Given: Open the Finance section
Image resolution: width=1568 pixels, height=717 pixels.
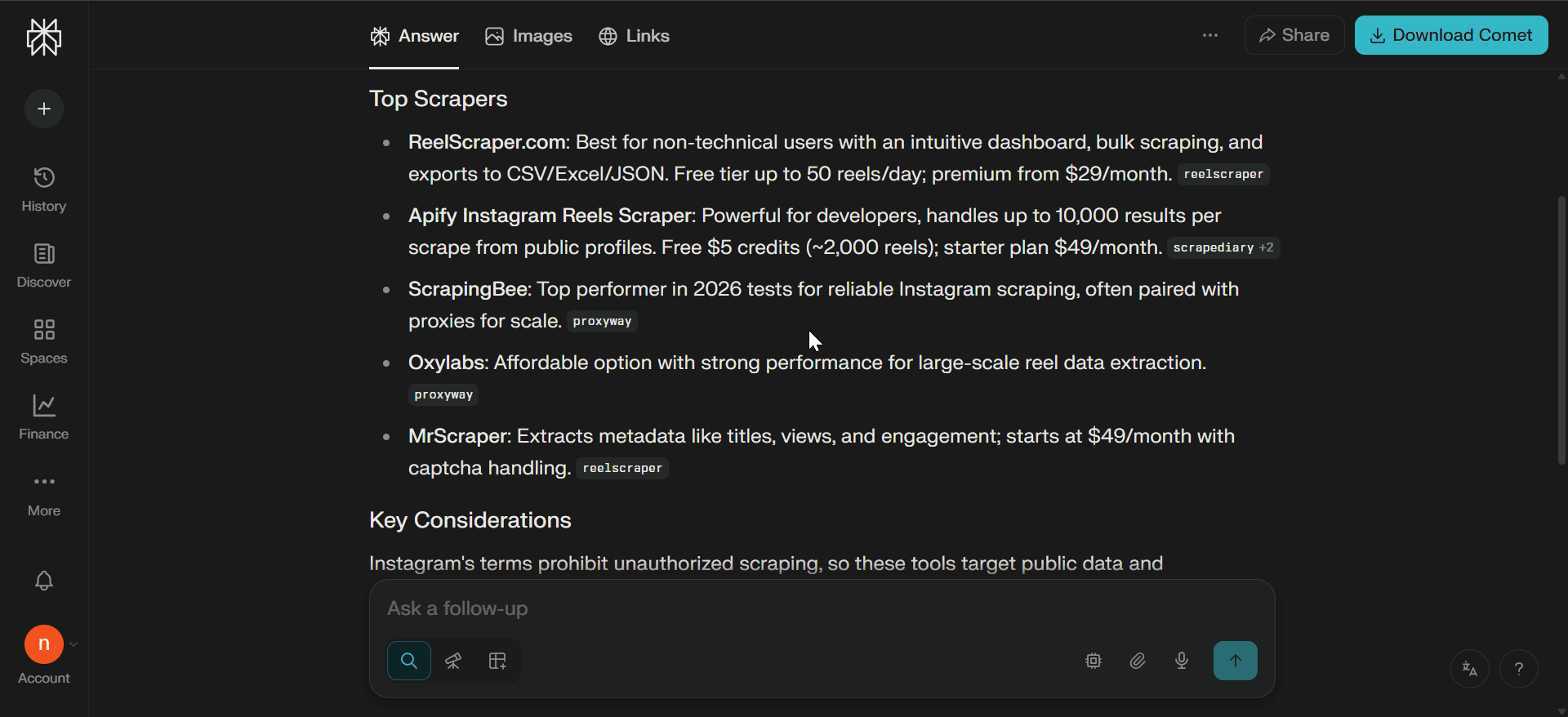Looking at the screenshot, I should click(43, 416).
